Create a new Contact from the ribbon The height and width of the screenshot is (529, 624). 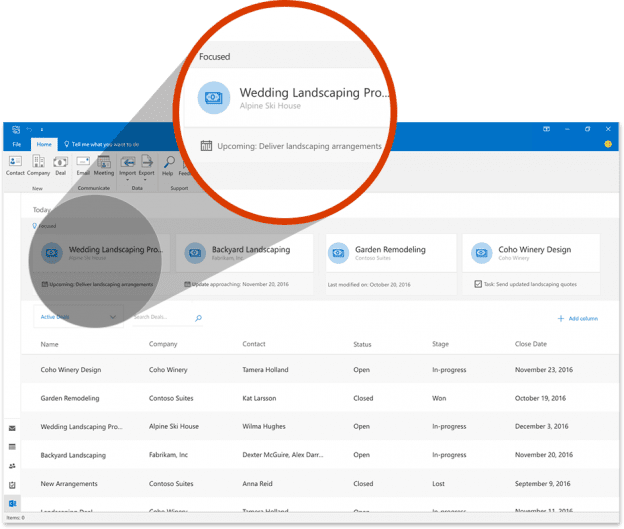15,165
